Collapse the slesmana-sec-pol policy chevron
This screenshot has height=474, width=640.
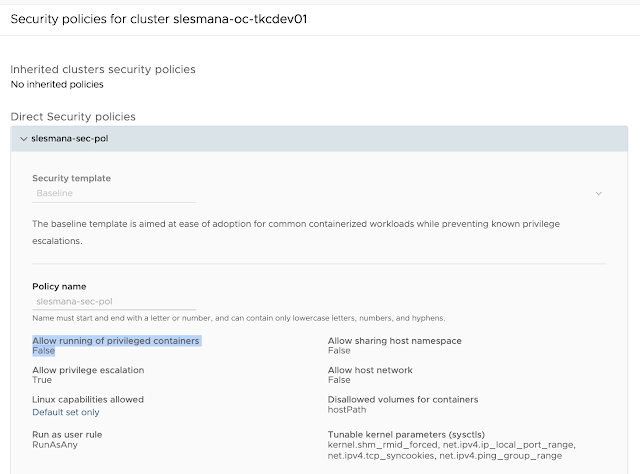coord(23,139)
